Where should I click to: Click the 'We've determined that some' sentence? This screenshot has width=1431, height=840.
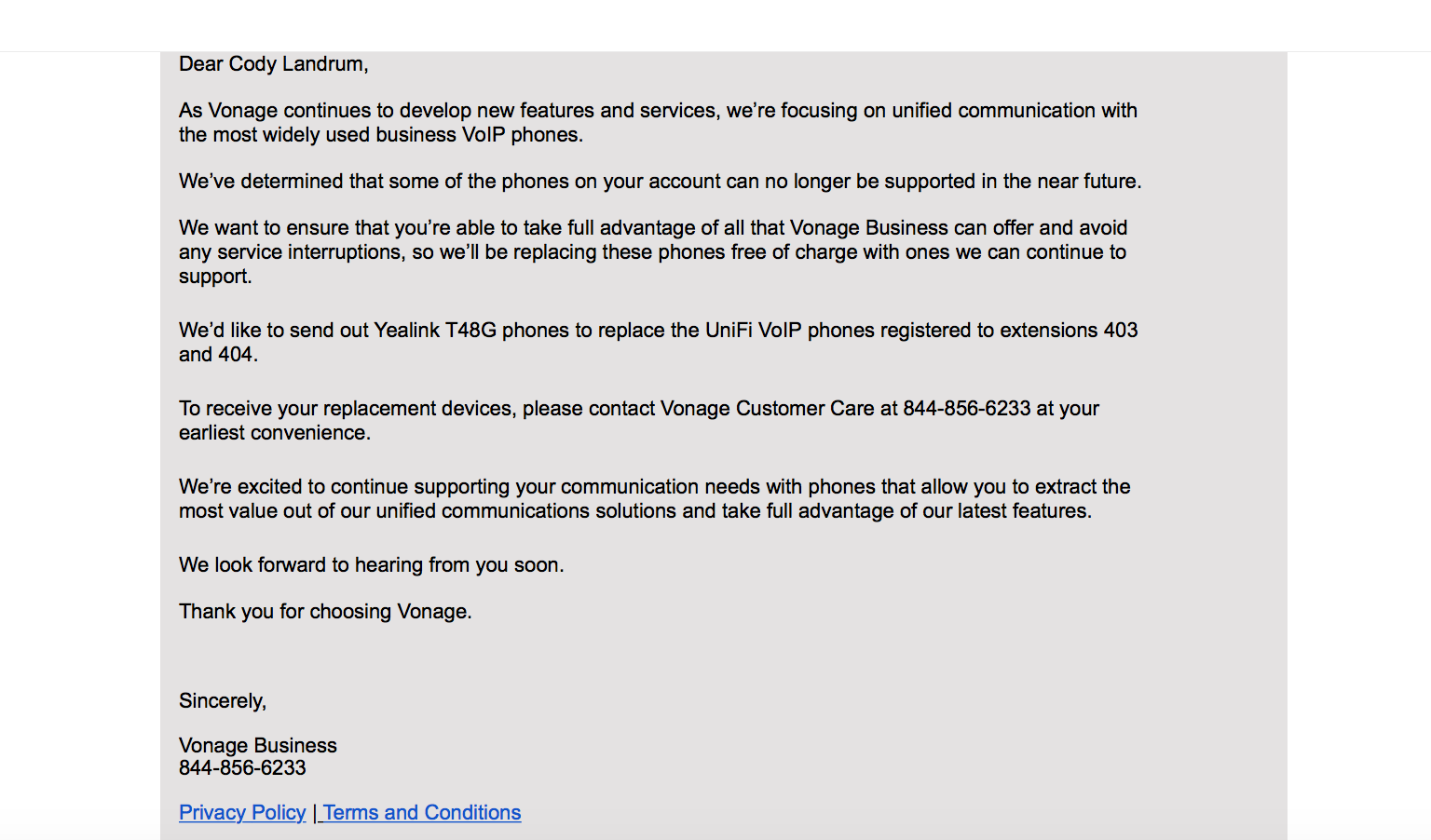tap(660, 181)
